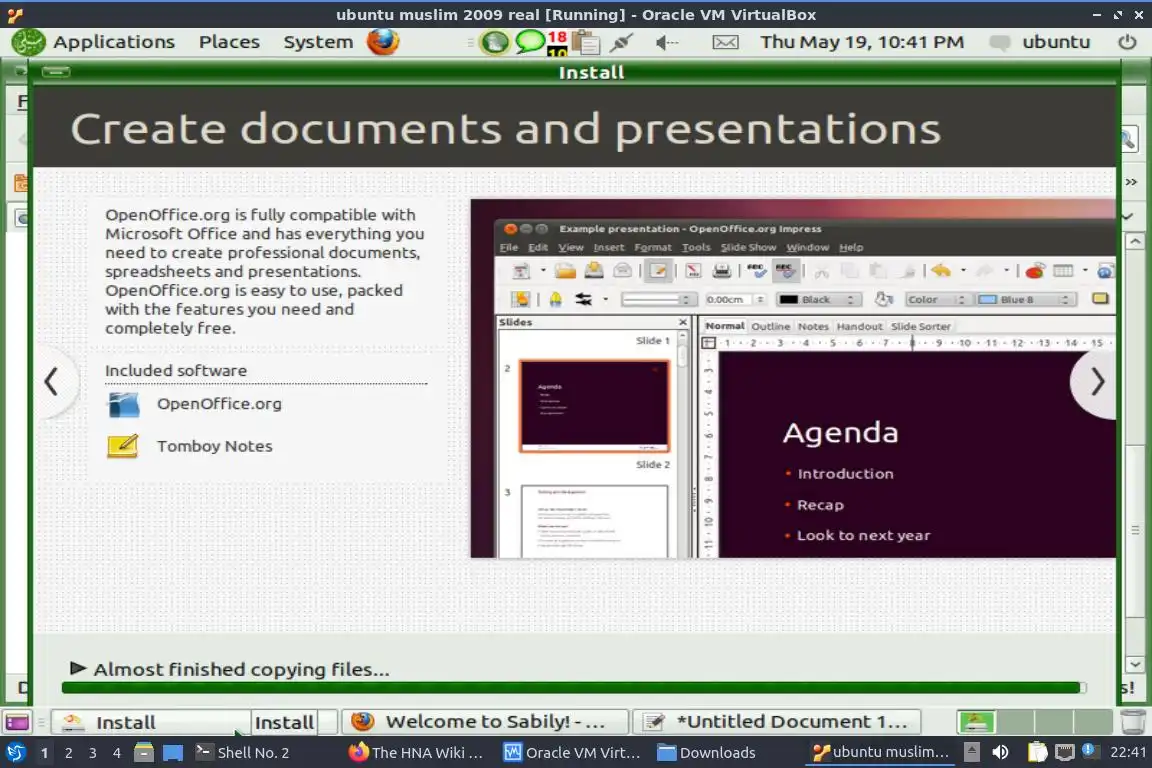Image resolution: width=1152 pixels, height=768 pixels.
Task: Click the power button in top panel
Action: (1127, 42)
